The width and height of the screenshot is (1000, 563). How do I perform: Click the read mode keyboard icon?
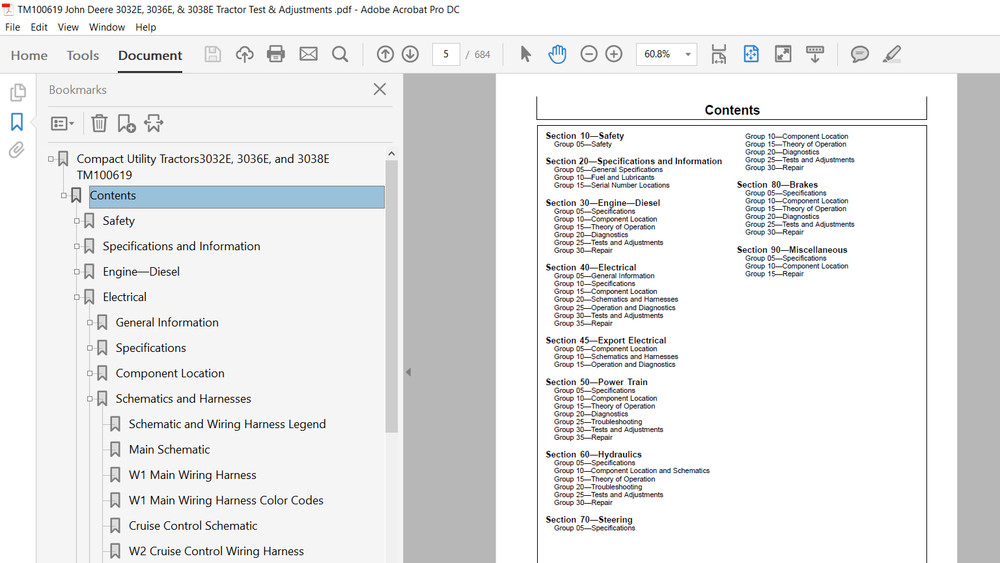pos(815,54)
